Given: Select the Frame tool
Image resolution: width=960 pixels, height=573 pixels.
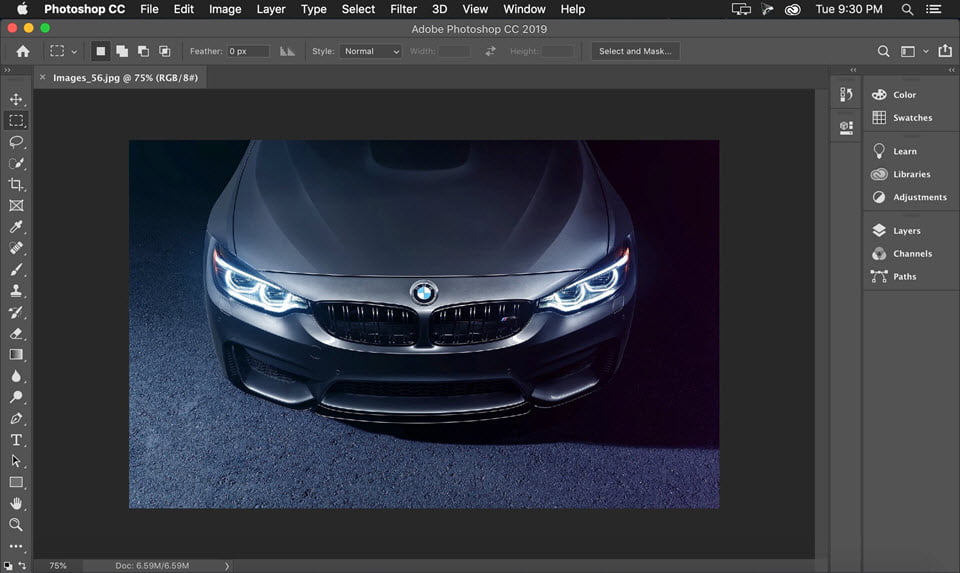Looking at the screenshot, I should coord(16,206).
